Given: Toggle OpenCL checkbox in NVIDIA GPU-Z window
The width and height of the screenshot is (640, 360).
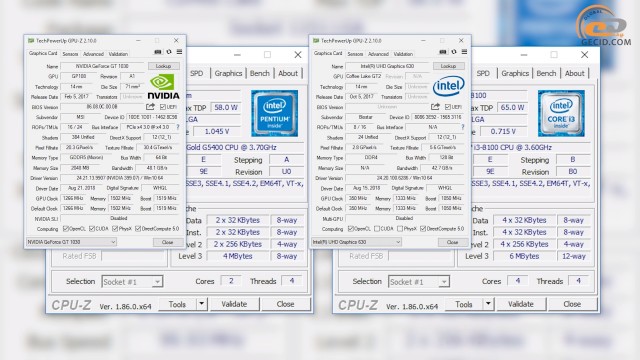Looking at the screenshot, I should [x=65, y=229].
